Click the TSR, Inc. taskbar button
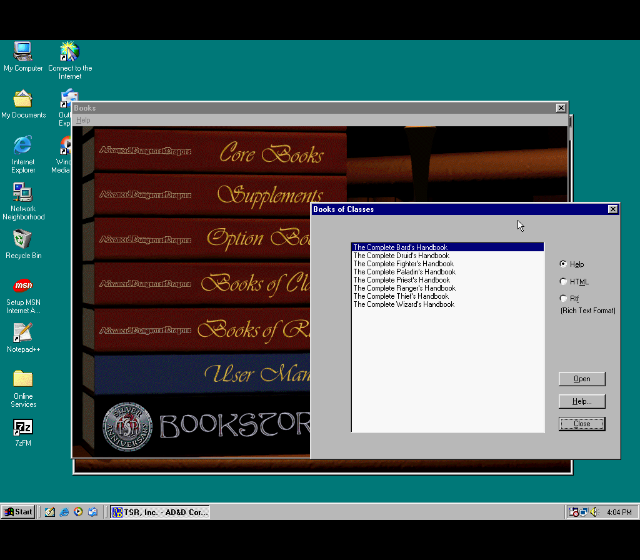 tap(160, 512)
